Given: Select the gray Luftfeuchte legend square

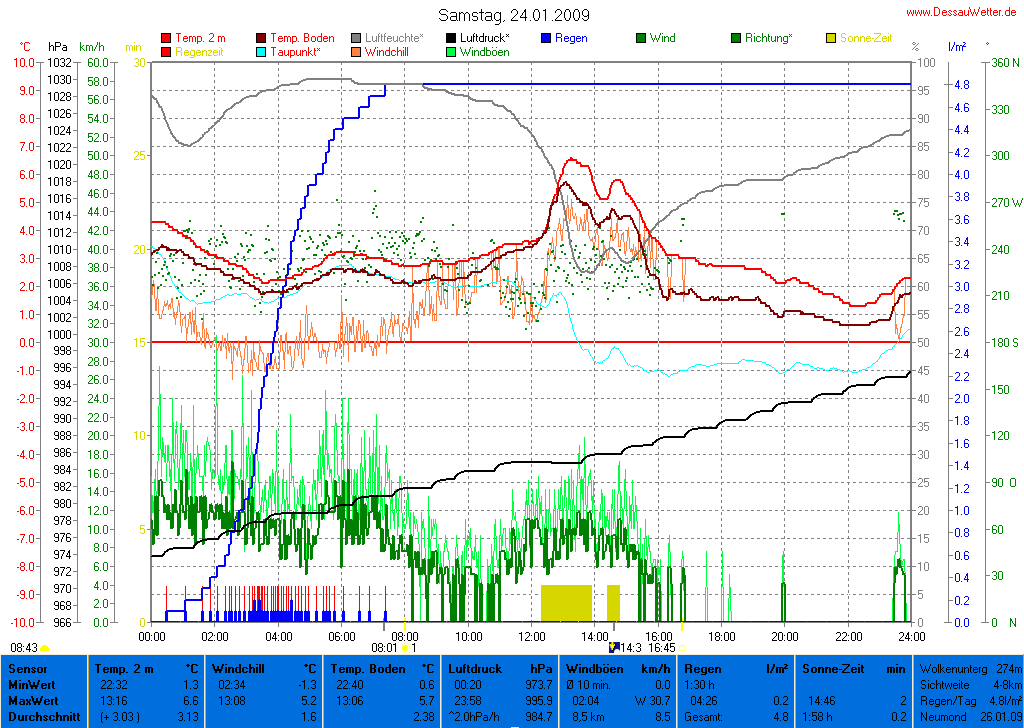Looking at the screenshot, I should tap(357, 38).
